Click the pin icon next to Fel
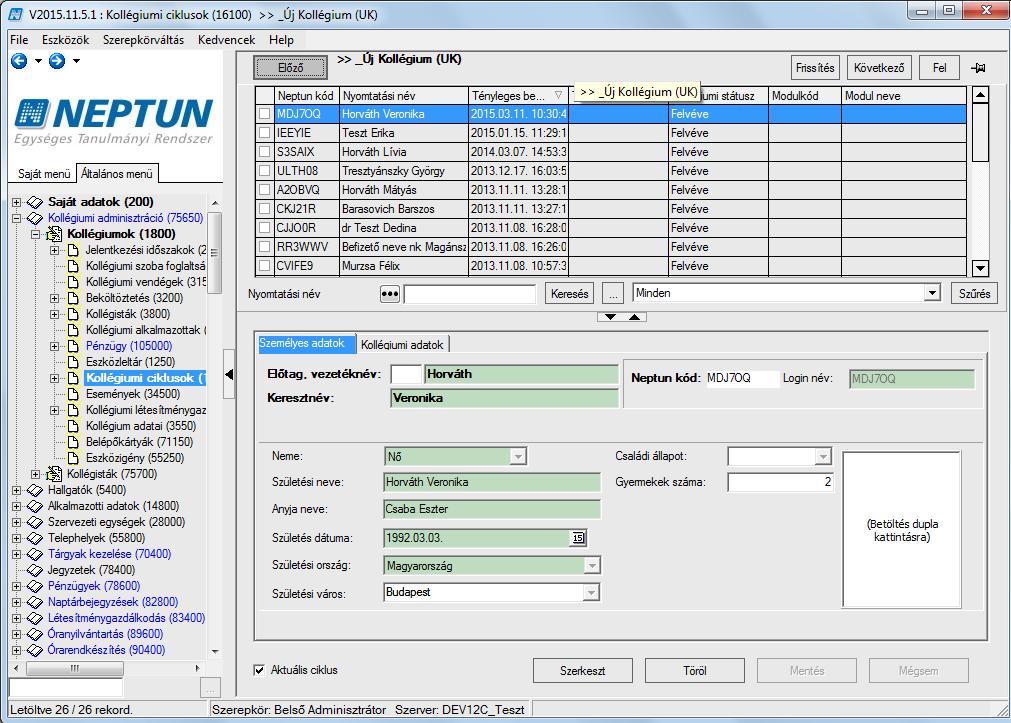This screenshot has width=1011, height=723. pos(978,68)
